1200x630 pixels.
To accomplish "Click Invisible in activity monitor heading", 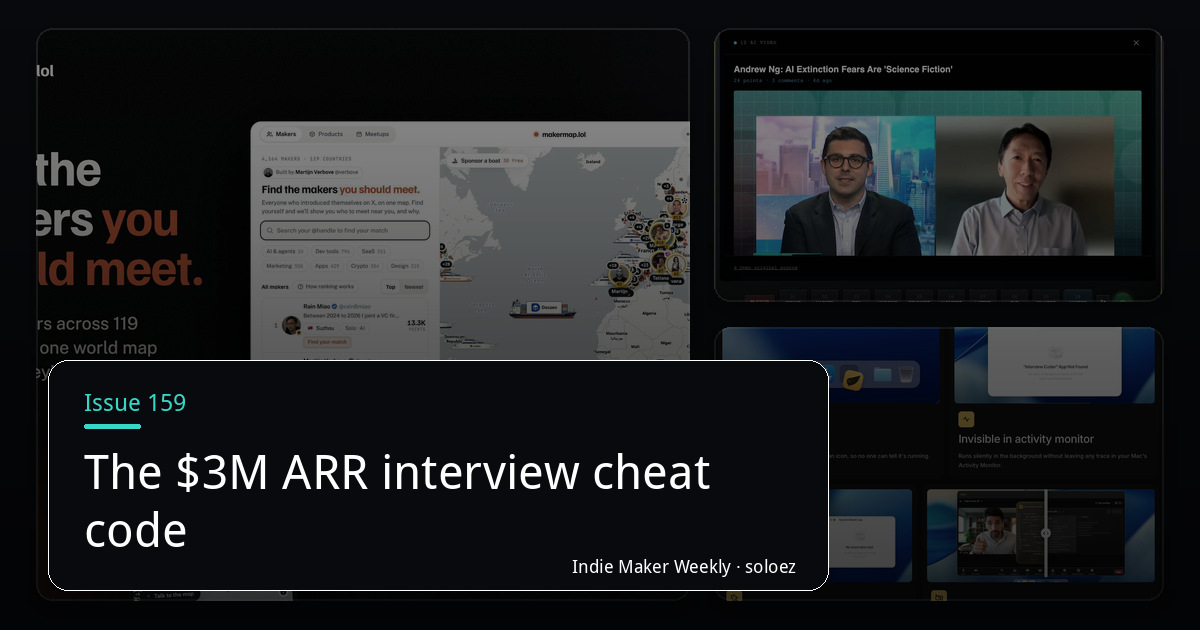I will [x=1026, y=439].
